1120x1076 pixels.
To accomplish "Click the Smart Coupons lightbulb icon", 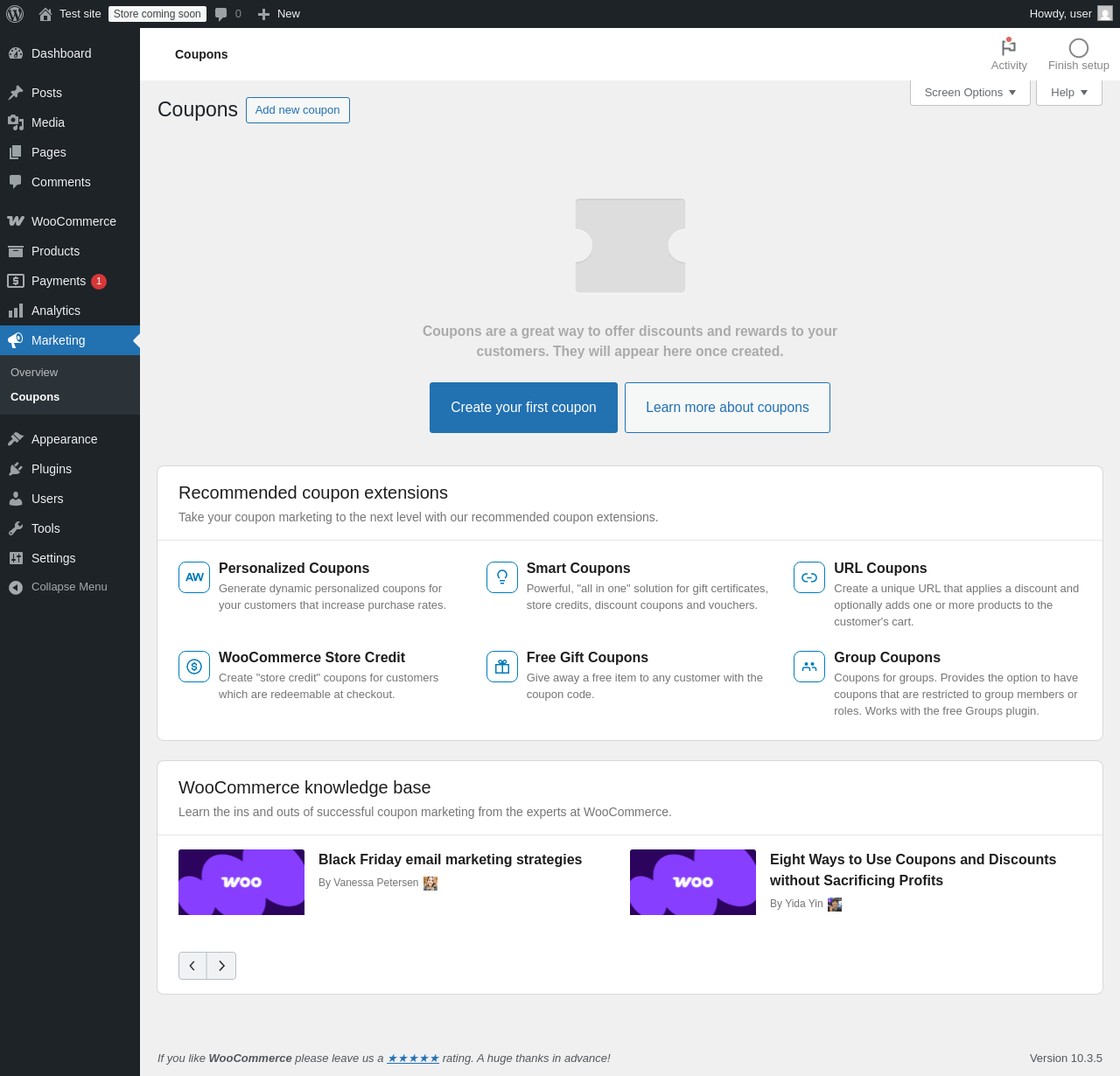I will (x=502, y=577).
